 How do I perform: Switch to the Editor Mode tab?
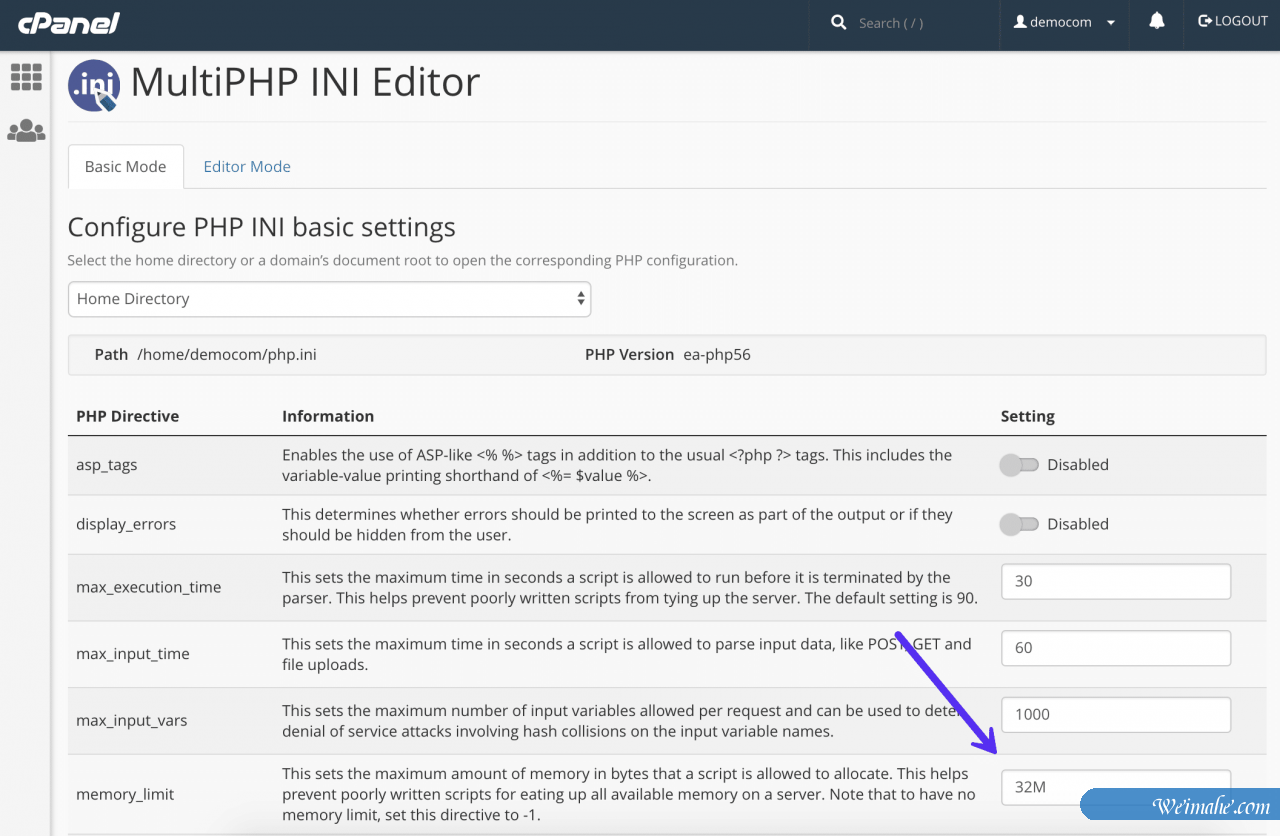247,167
